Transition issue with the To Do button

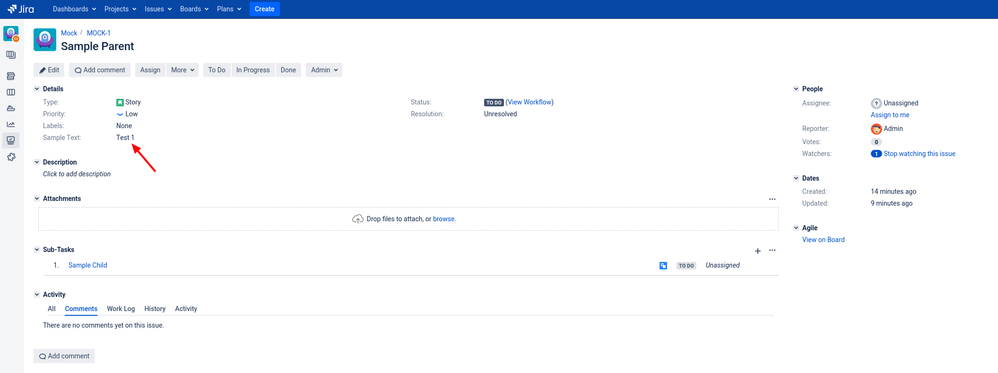click(x=217, y=70)
